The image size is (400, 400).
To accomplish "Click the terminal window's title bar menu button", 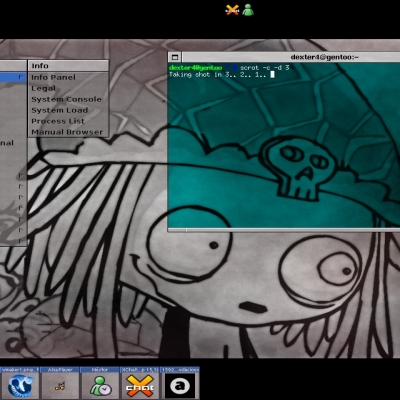I will click(x=175, y=57).
